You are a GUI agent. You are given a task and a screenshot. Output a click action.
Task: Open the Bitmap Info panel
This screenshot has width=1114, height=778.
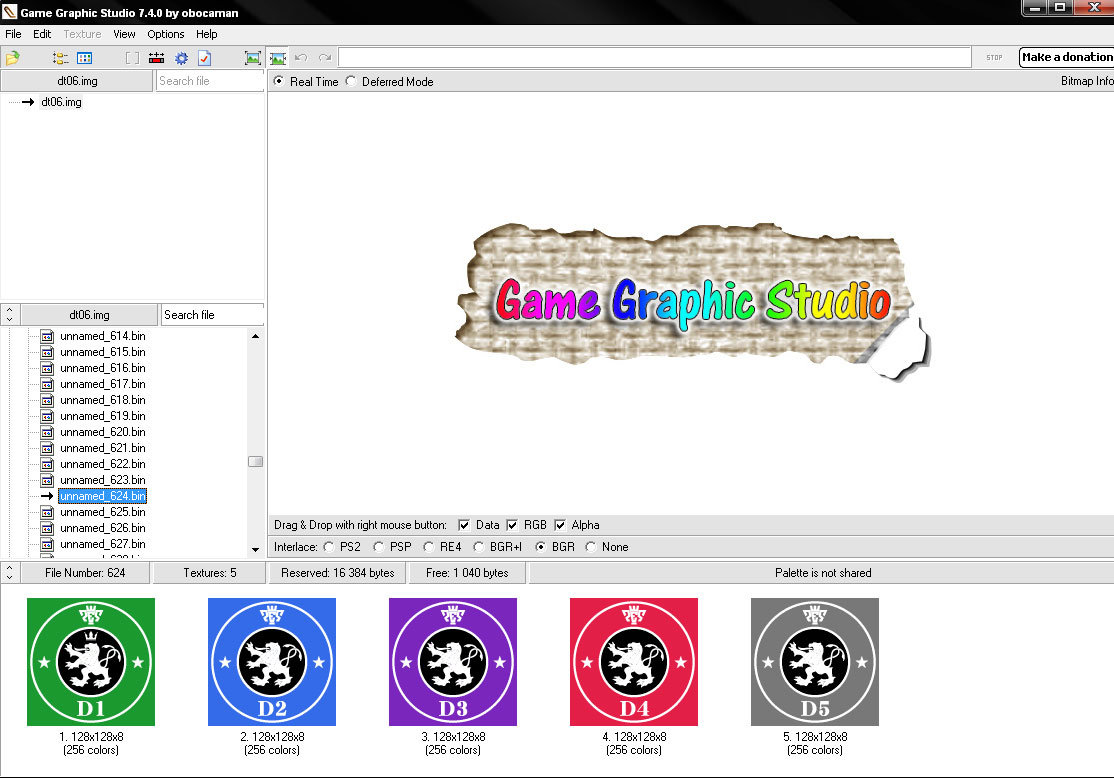pos(1087,81)
